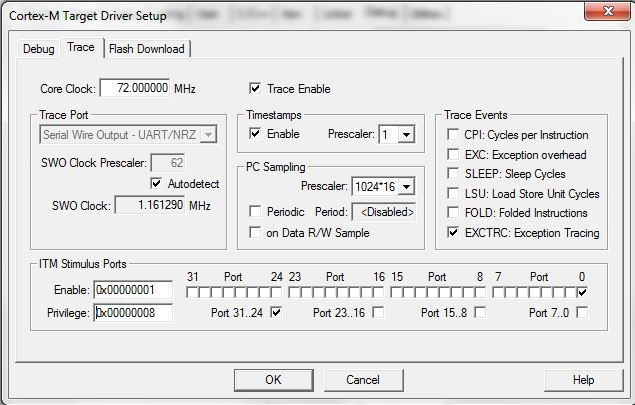Toggle Timestamps Enable checkbox
Viewport: 635px width, 405px height.
tap(255, 133)
